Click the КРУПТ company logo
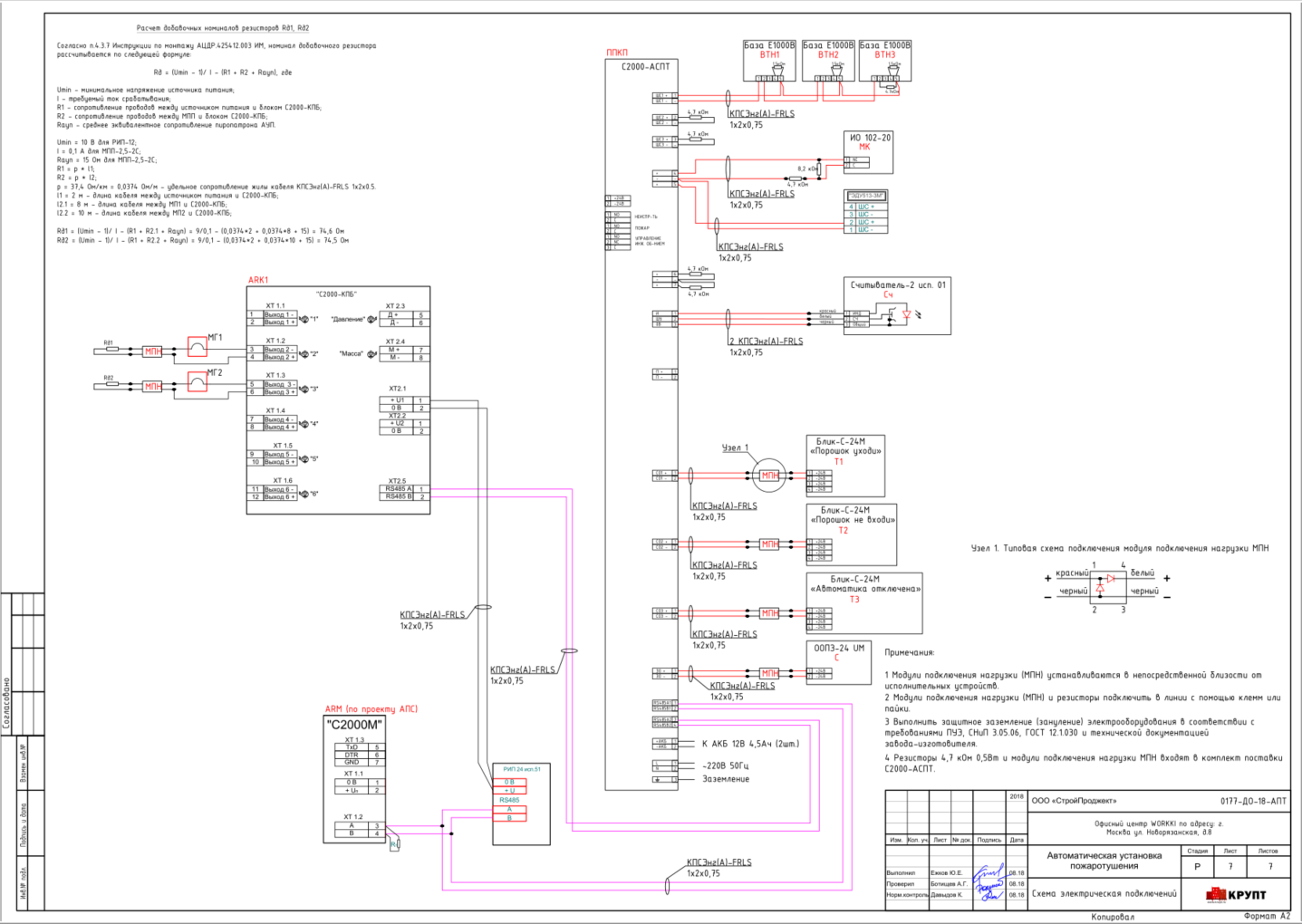Image resolution: width=1302 pixels, height=924 pixels. [1236, 895]
